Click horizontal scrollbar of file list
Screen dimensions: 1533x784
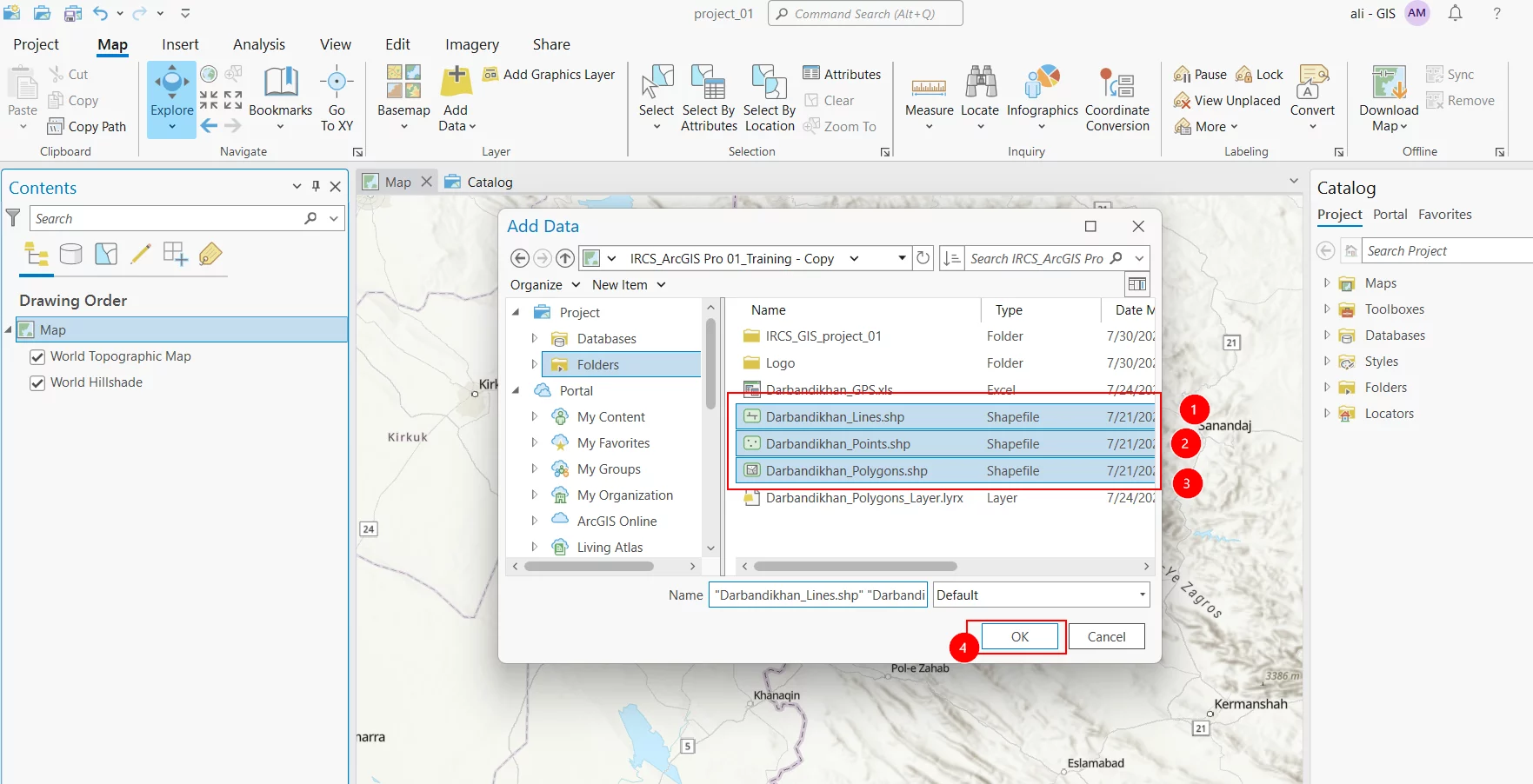(855, 566)
